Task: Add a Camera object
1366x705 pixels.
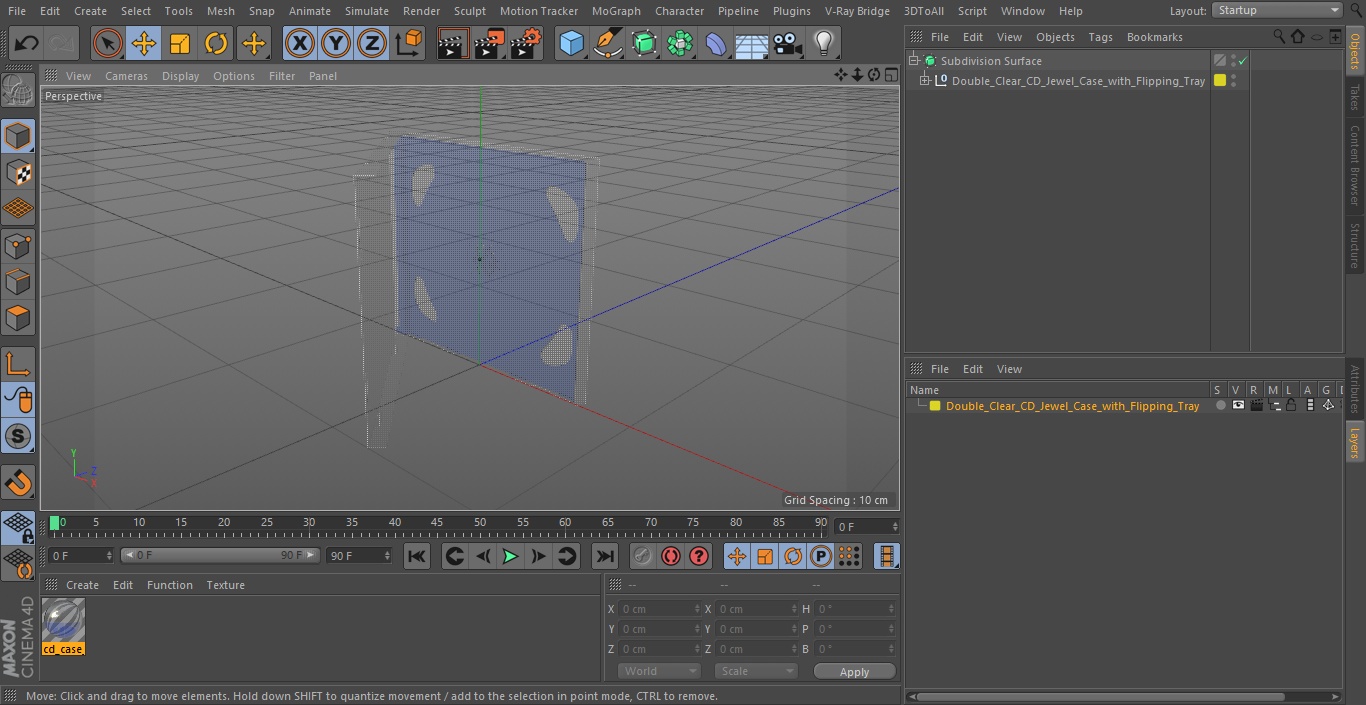Action: (788, 43)
